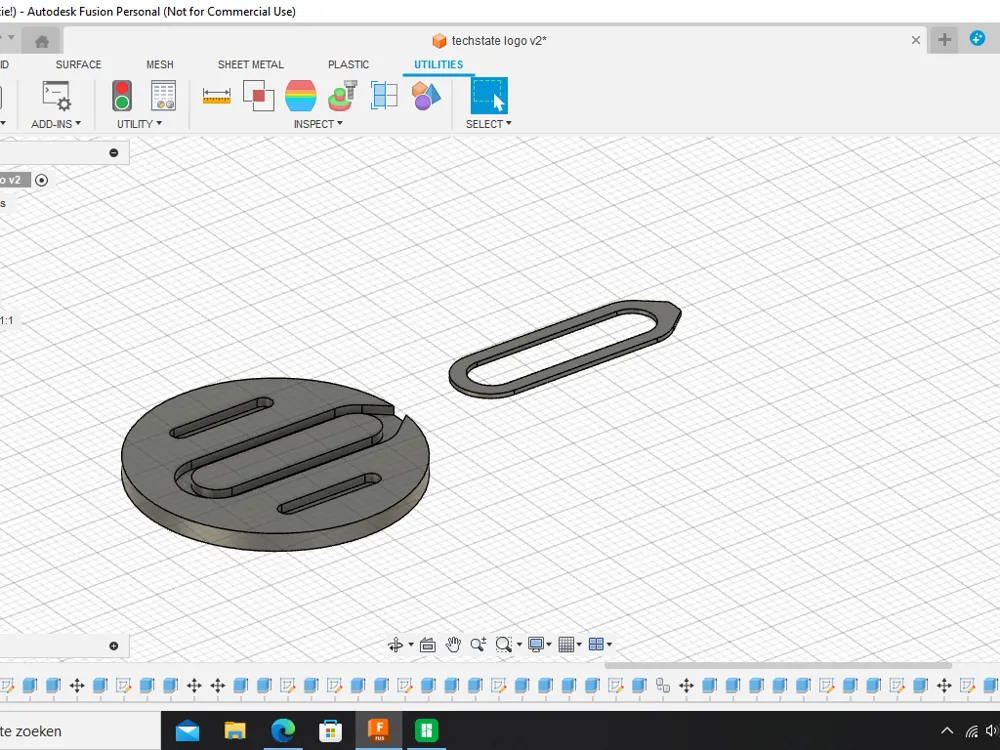This screenshot has width=1000, height=750.
Task: Open Microsoft Store from the taskbar
Action: point(330,731)
